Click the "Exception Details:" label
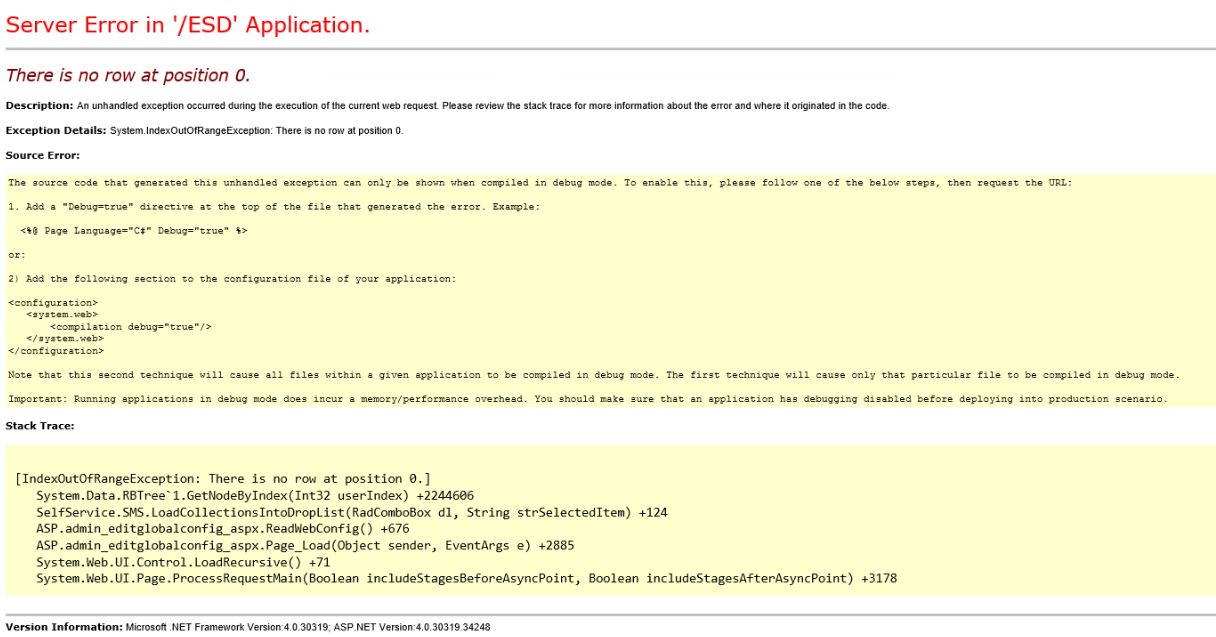The height and width of the screenshot is (637, 1216). (56, 131)
